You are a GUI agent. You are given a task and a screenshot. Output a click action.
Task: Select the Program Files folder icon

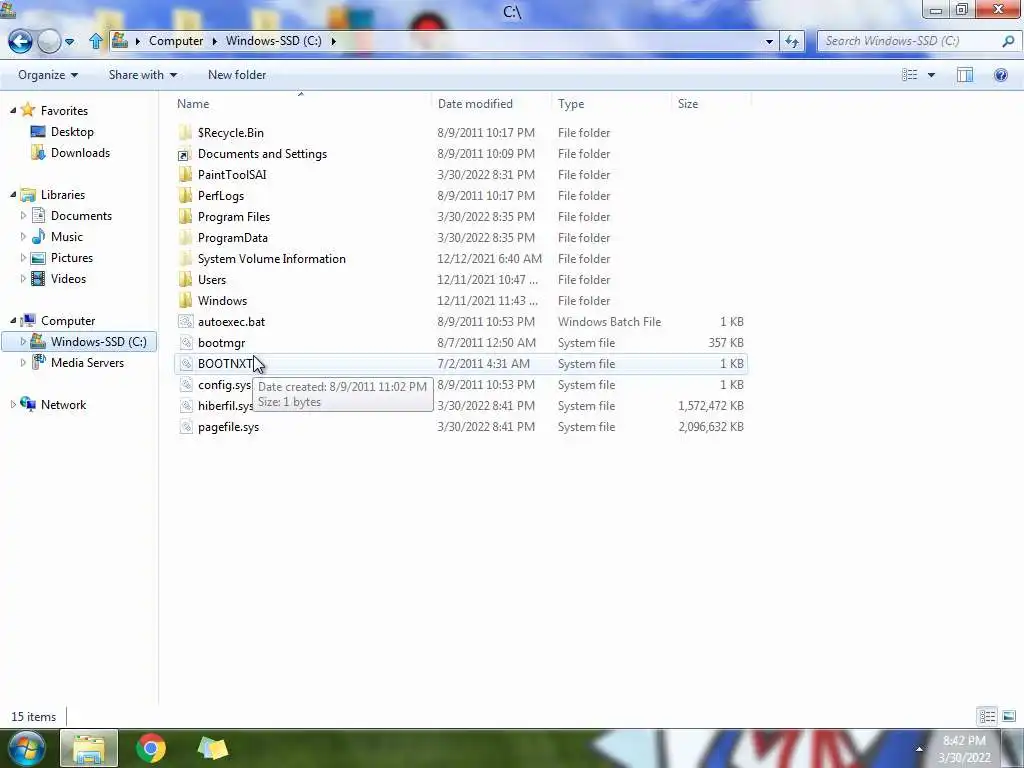click(x=185, y=216)
